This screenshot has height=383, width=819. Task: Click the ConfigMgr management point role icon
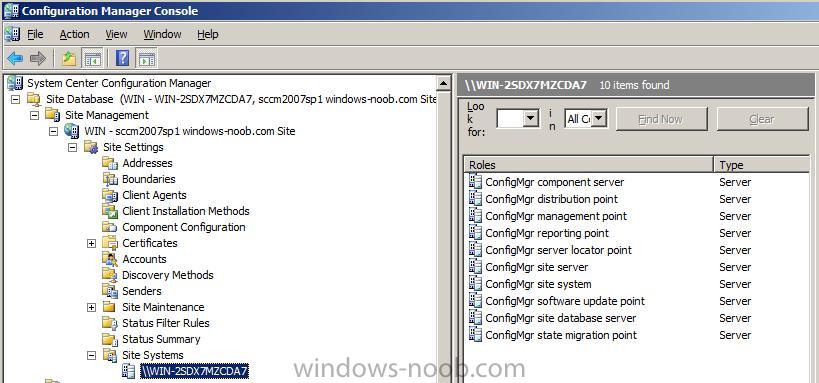[475, 216]
